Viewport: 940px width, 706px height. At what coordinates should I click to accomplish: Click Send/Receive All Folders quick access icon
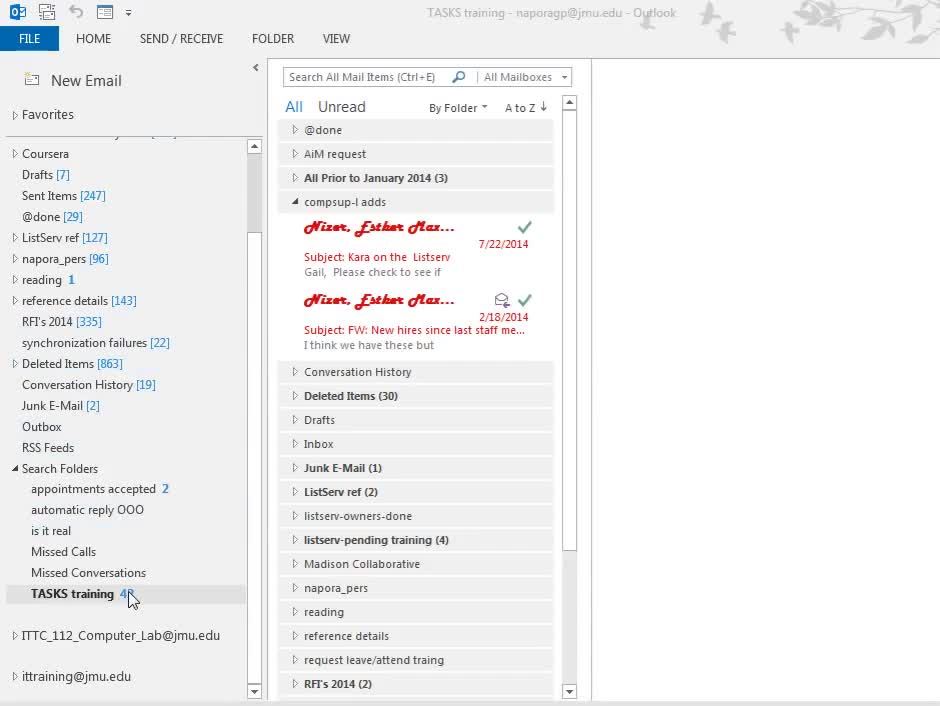(47, 11)
